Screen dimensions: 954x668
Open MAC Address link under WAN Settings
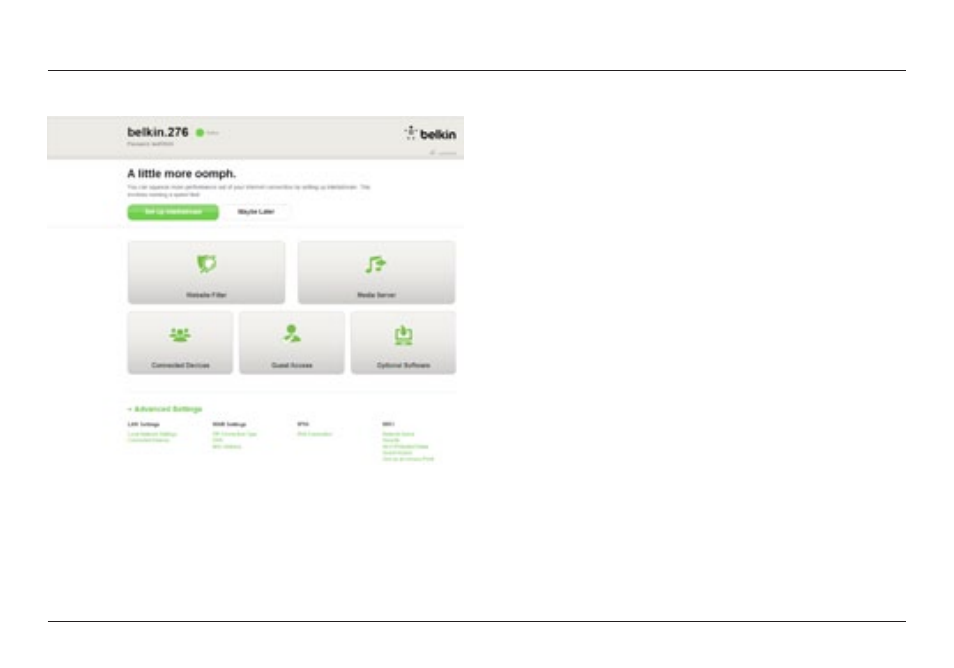[226, 447]
